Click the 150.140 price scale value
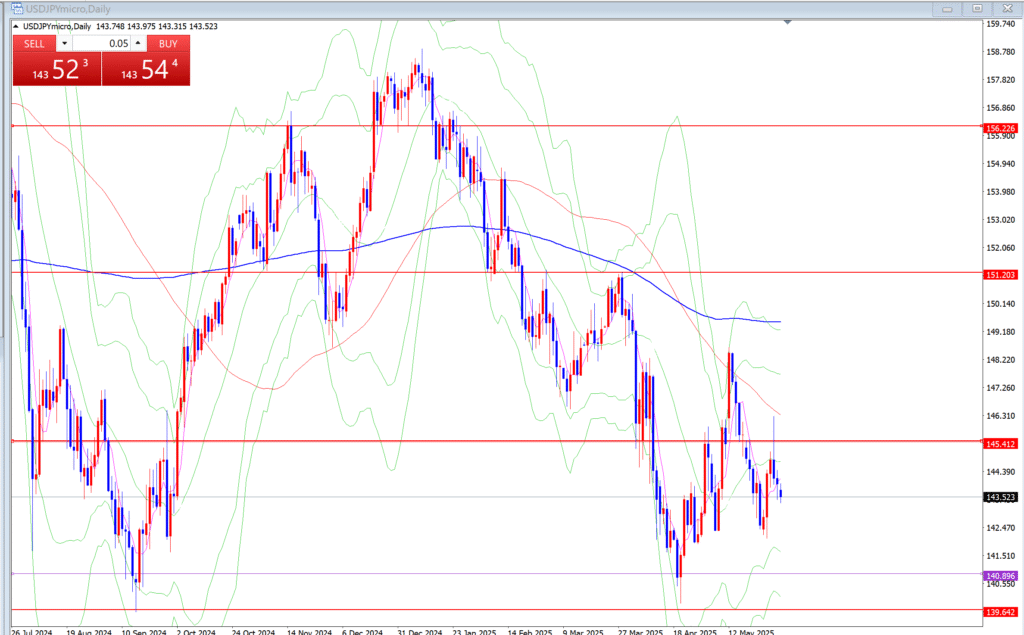Viewport: 1024px width, 635px height. coord(1000,304)
